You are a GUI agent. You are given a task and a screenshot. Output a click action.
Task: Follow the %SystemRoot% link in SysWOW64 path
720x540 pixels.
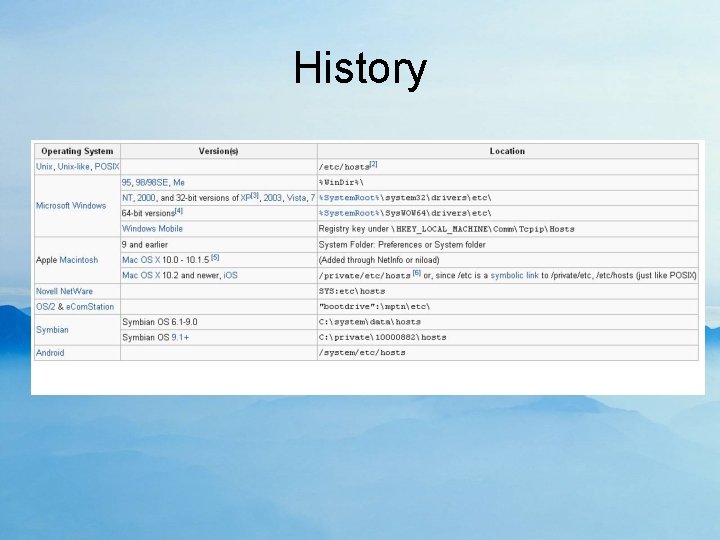click(349, 213)
